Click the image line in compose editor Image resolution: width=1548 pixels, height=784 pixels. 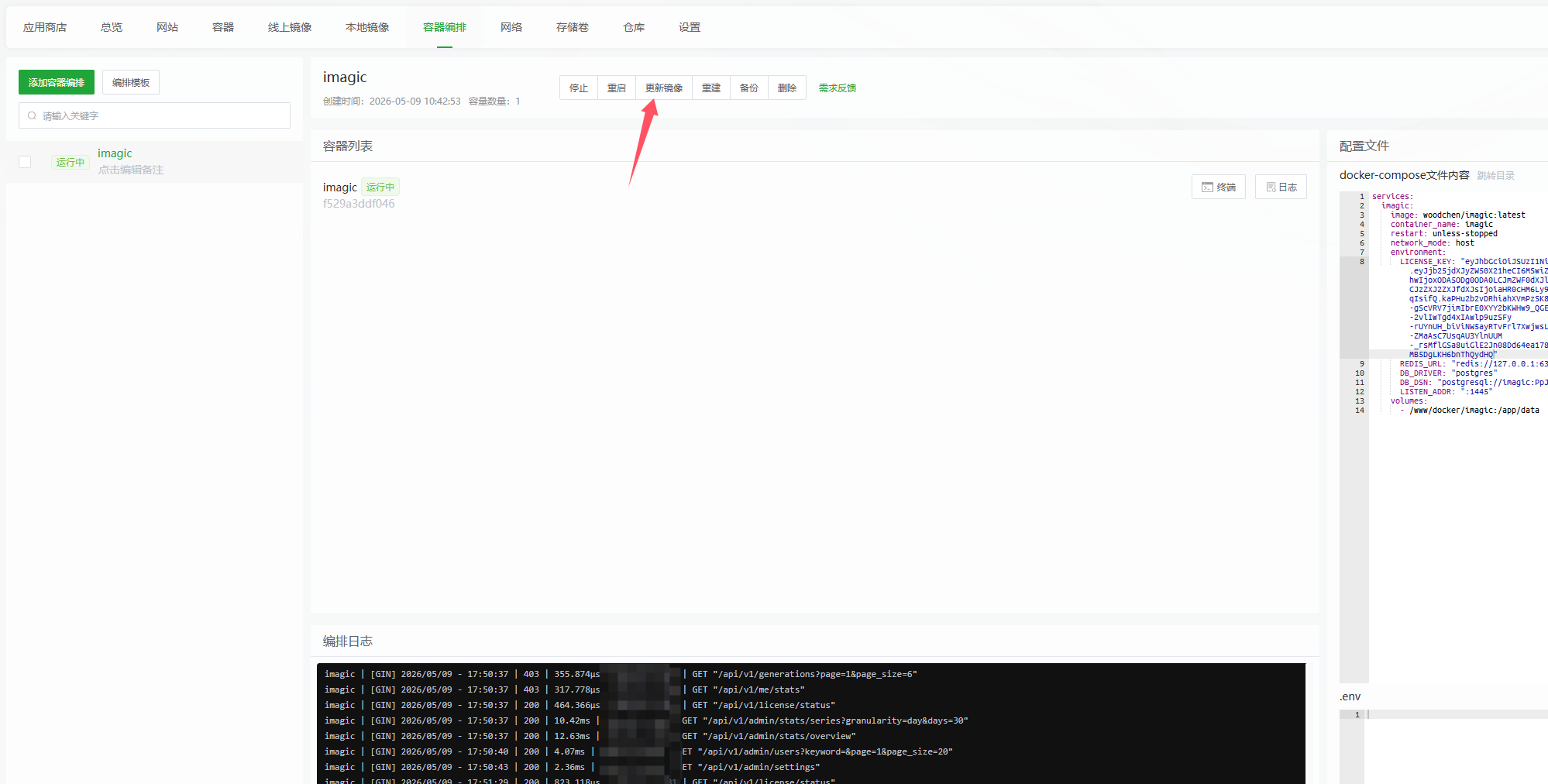[x=1457, y=215]
